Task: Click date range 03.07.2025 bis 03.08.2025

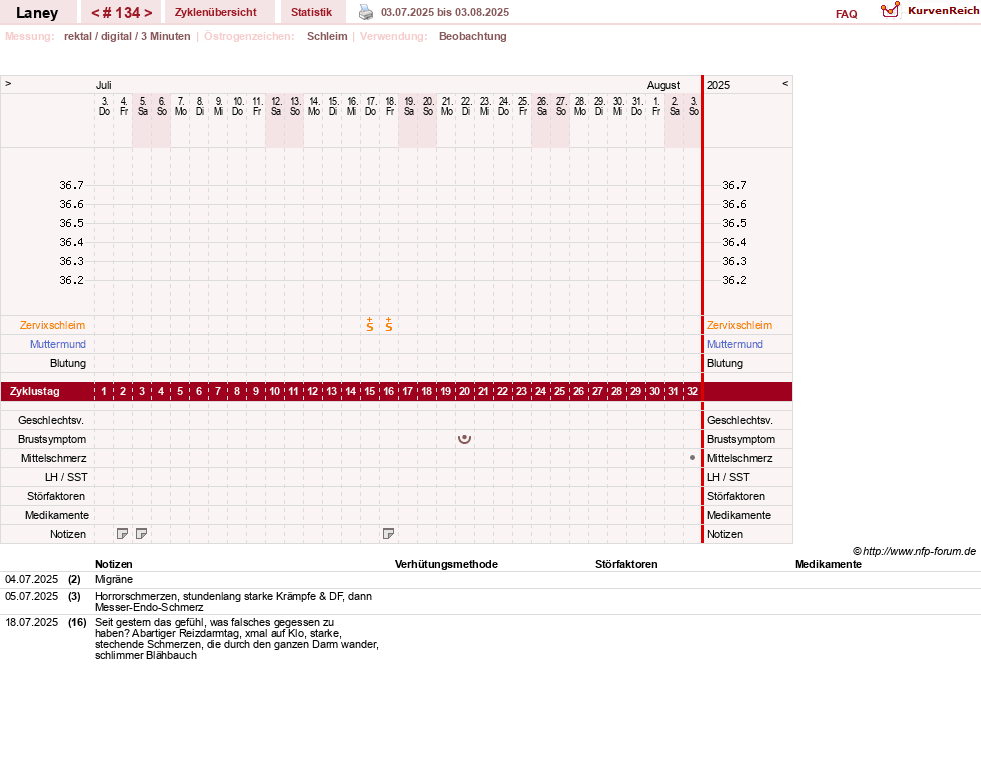Action: (x=445, y=12)
